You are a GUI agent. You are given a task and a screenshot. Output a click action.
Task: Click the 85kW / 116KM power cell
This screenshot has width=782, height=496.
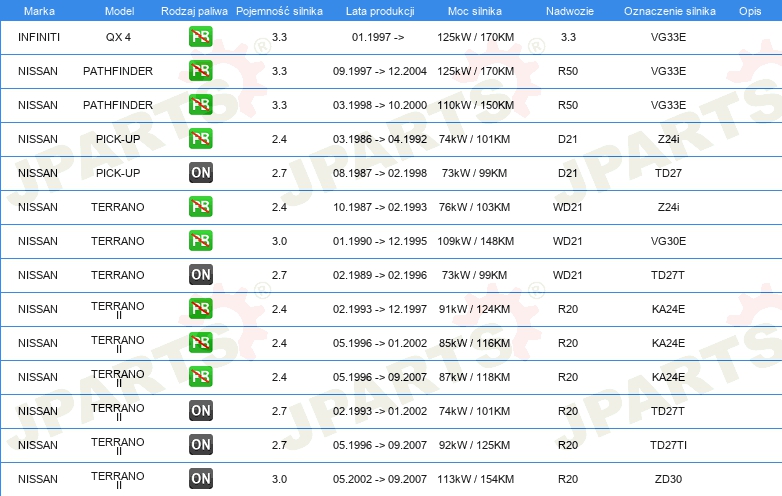click(x=474, y=343)
